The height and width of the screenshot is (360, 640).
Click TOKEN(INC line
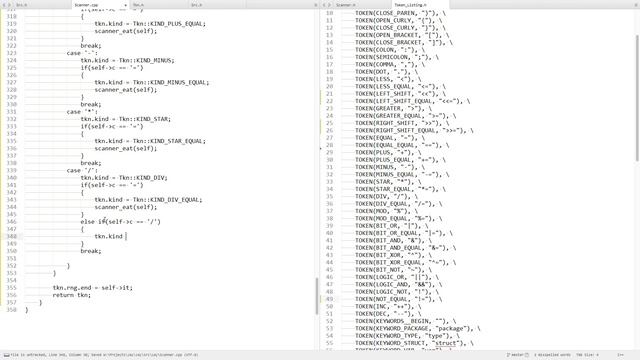(389, 307)
